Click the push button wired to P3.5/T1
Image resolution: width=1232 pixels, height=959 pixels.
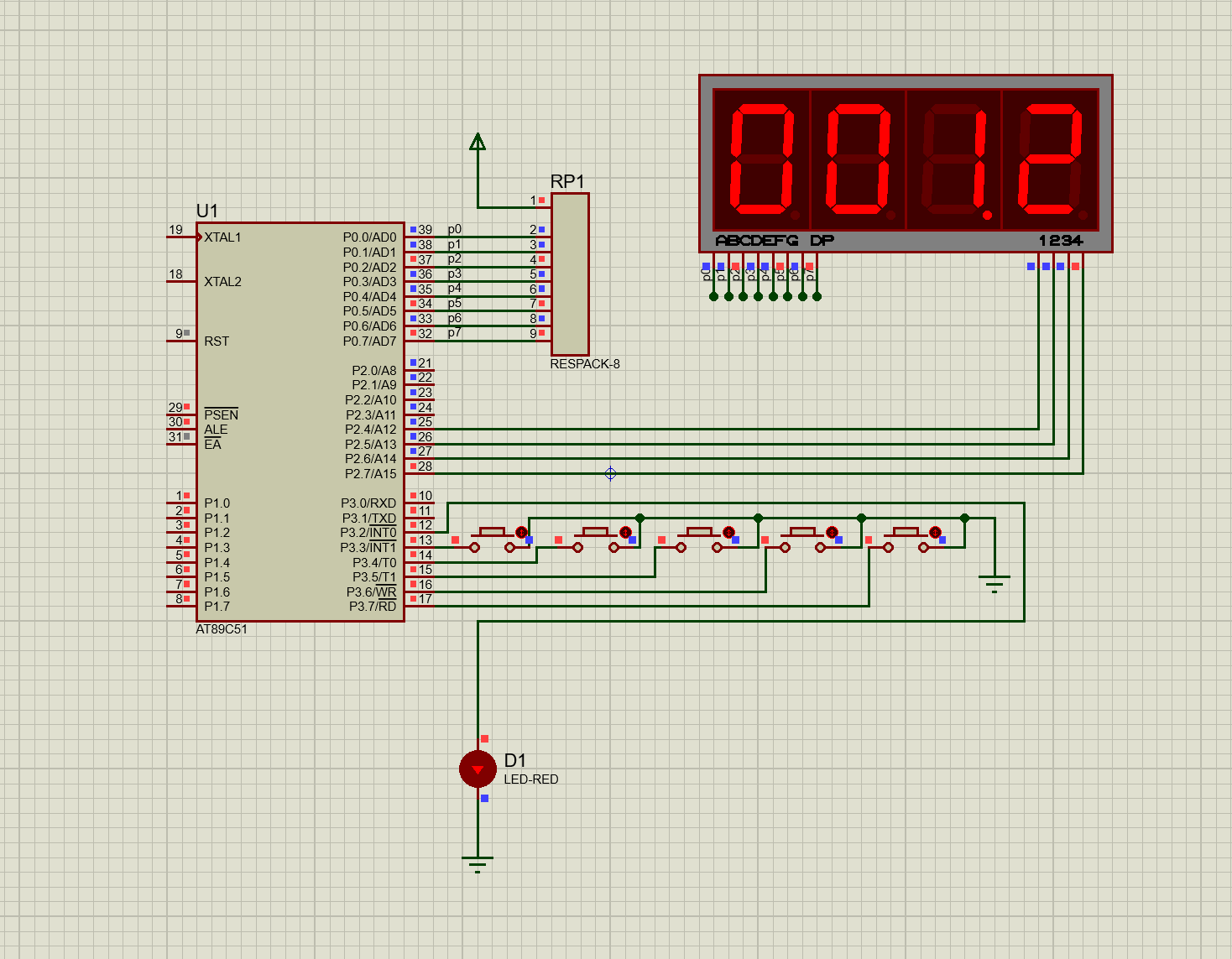(700, 539)
